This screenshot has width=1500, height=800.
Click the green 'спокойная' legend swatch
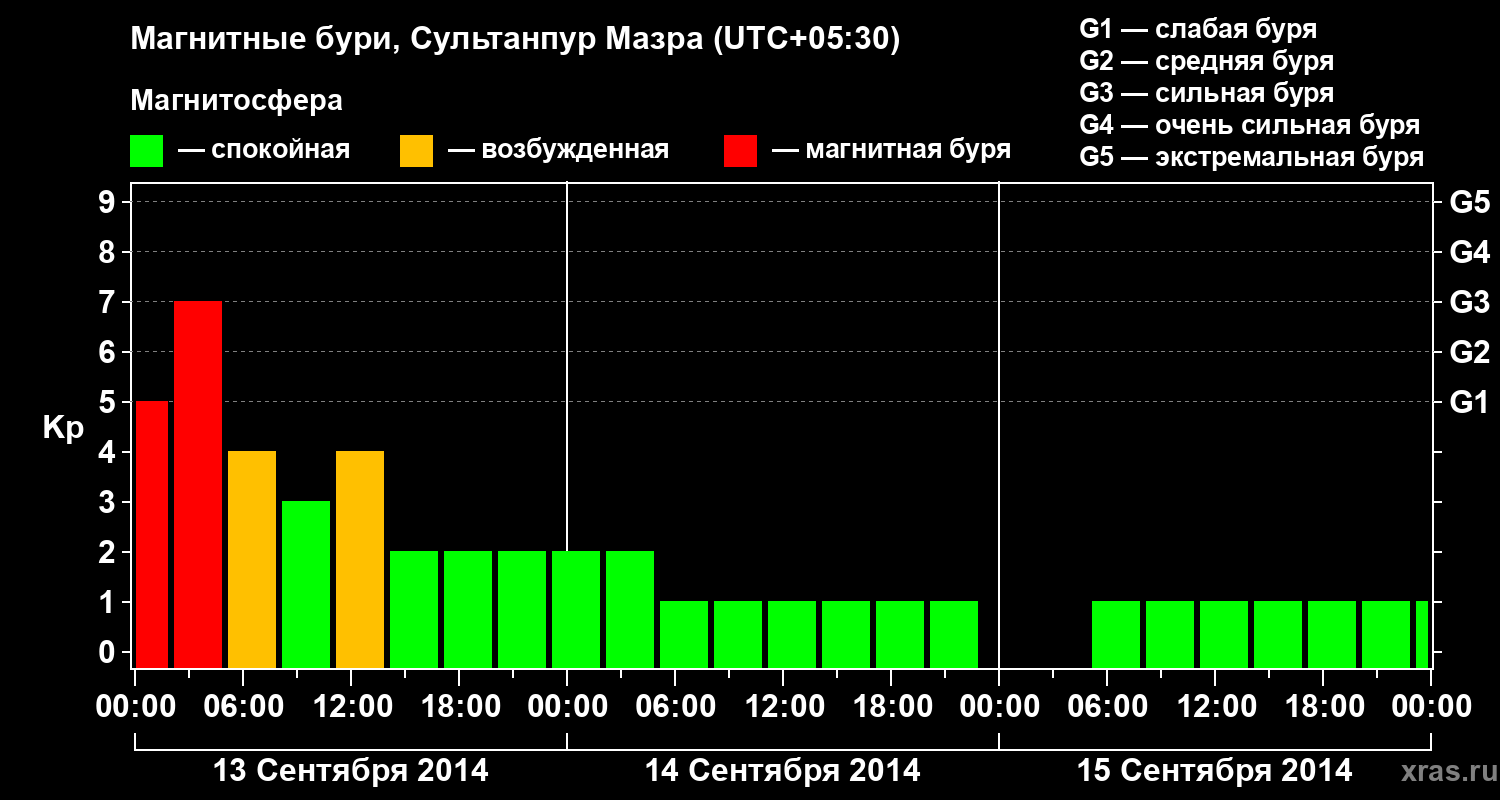[146, 151]
